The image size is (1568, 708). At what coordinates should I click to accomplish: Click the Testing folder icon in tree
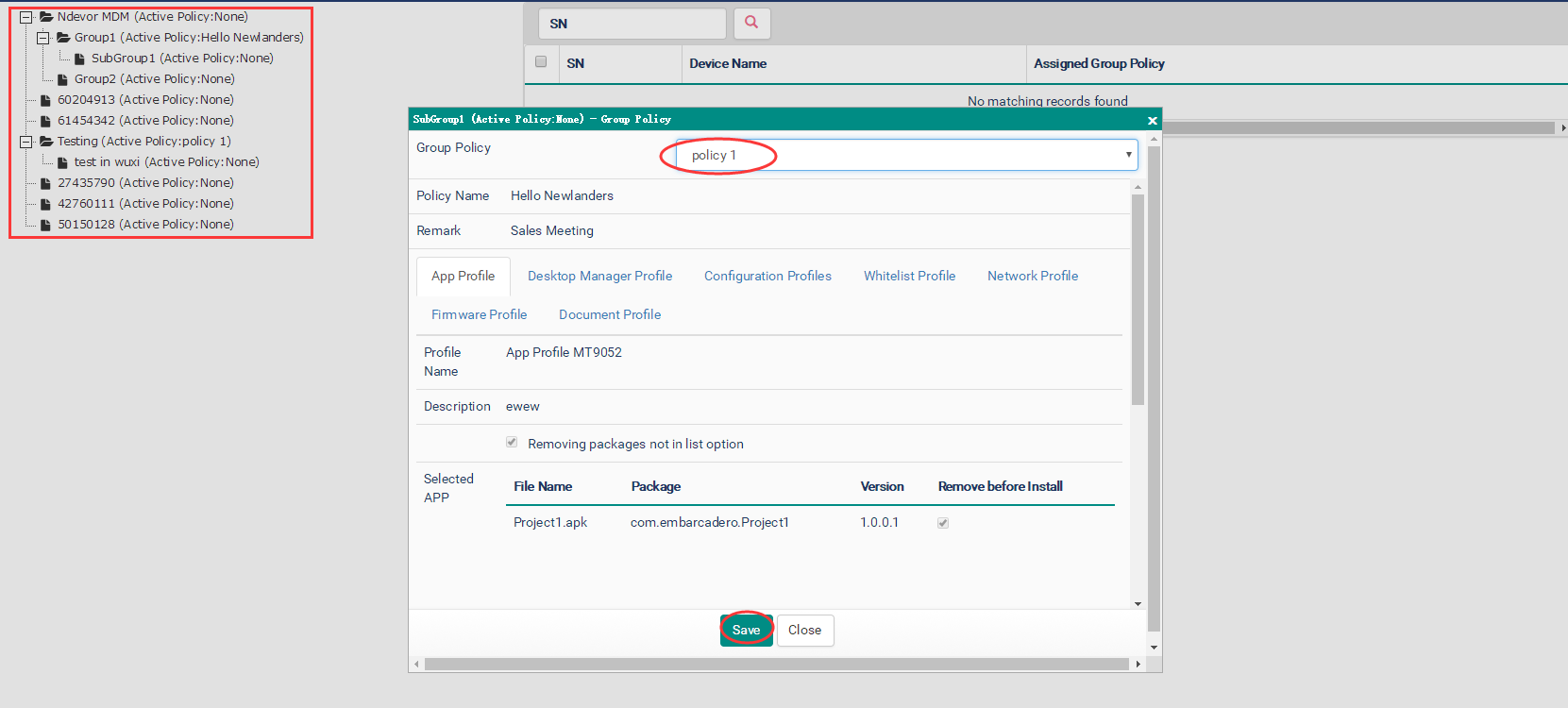pyautogui.click(x=45, y=142)
